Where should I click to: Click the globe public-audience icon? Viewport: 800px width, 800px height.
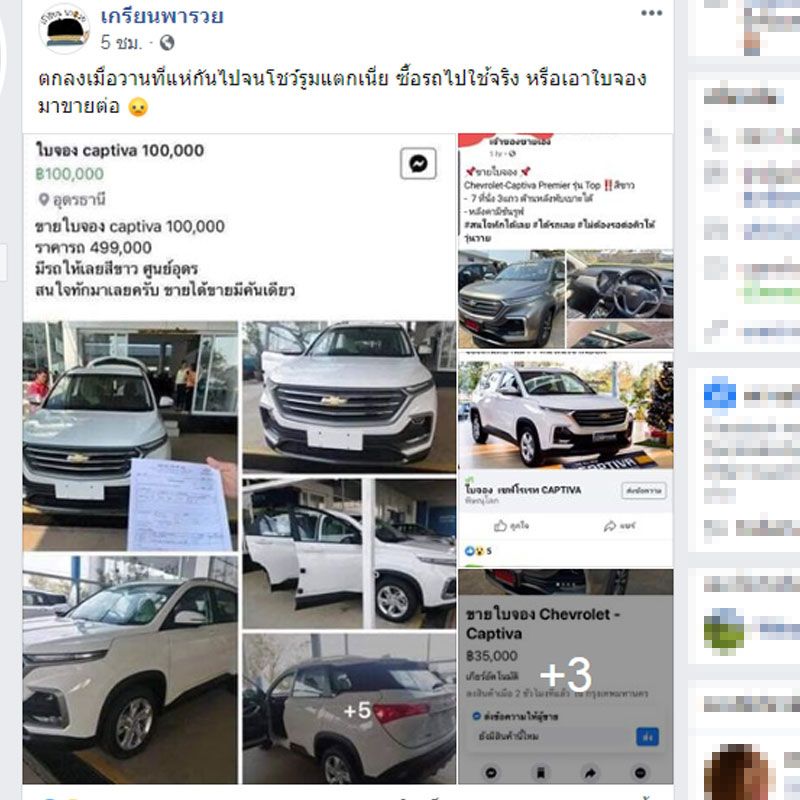pos(167,42)
